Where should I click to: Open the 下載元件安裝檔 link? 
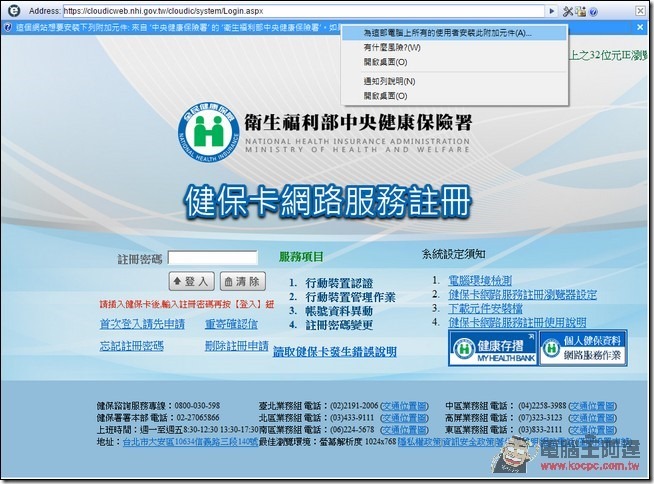point(485,308)
